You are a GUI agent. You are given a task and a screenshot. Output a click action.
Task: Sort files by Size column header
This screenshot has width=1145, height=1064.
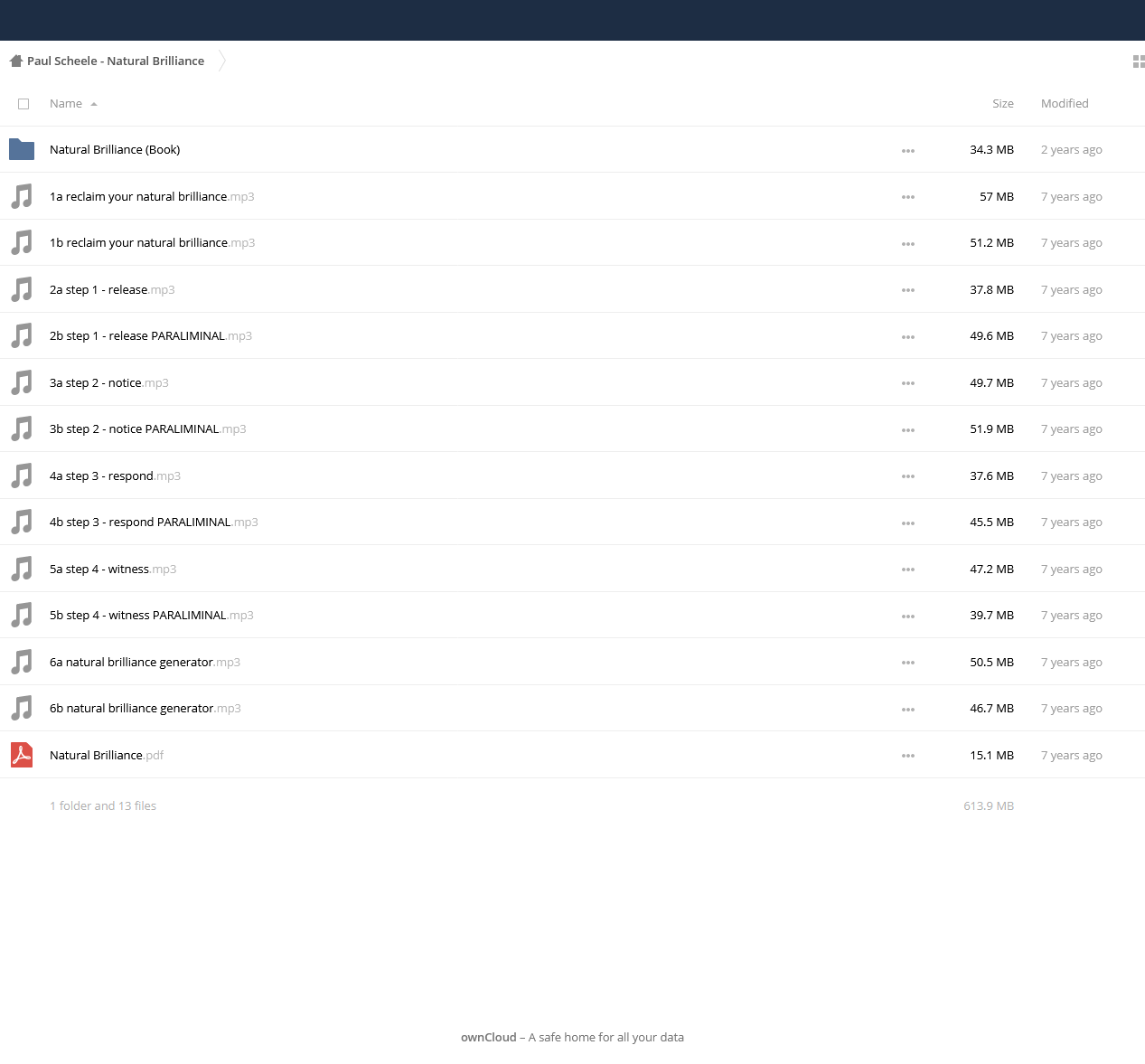[1003, 104]
